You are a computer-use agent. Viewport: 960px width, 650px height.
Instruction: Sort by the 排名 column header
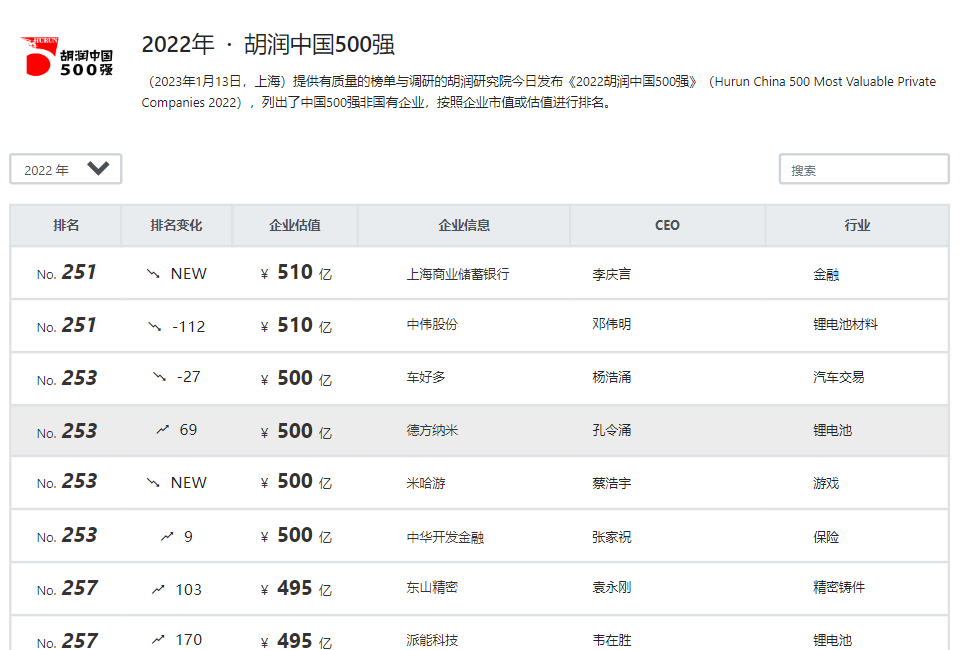point(66,225)
